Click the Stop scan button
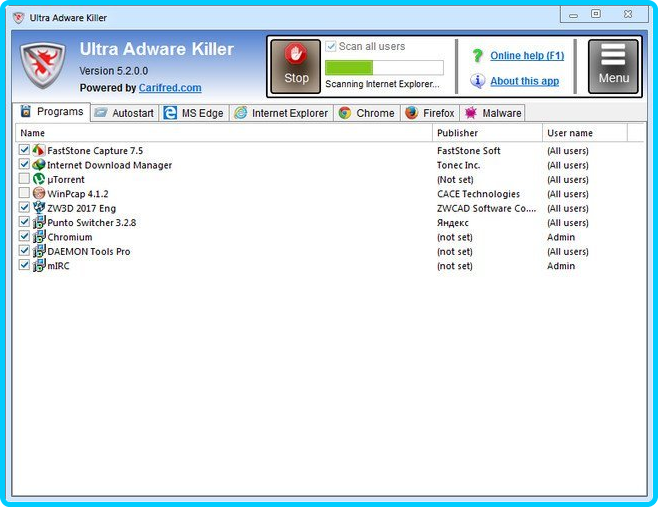Screen dimensions: 658x507 (x=295, y=66)
